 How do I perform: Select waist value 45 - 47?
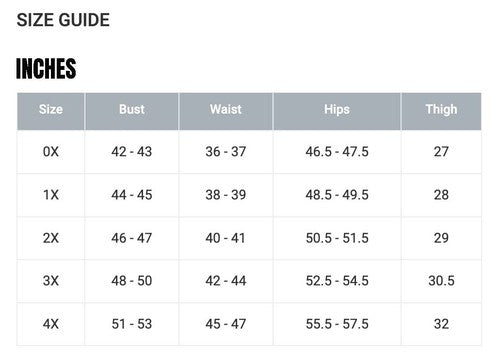tap(226, 324)
